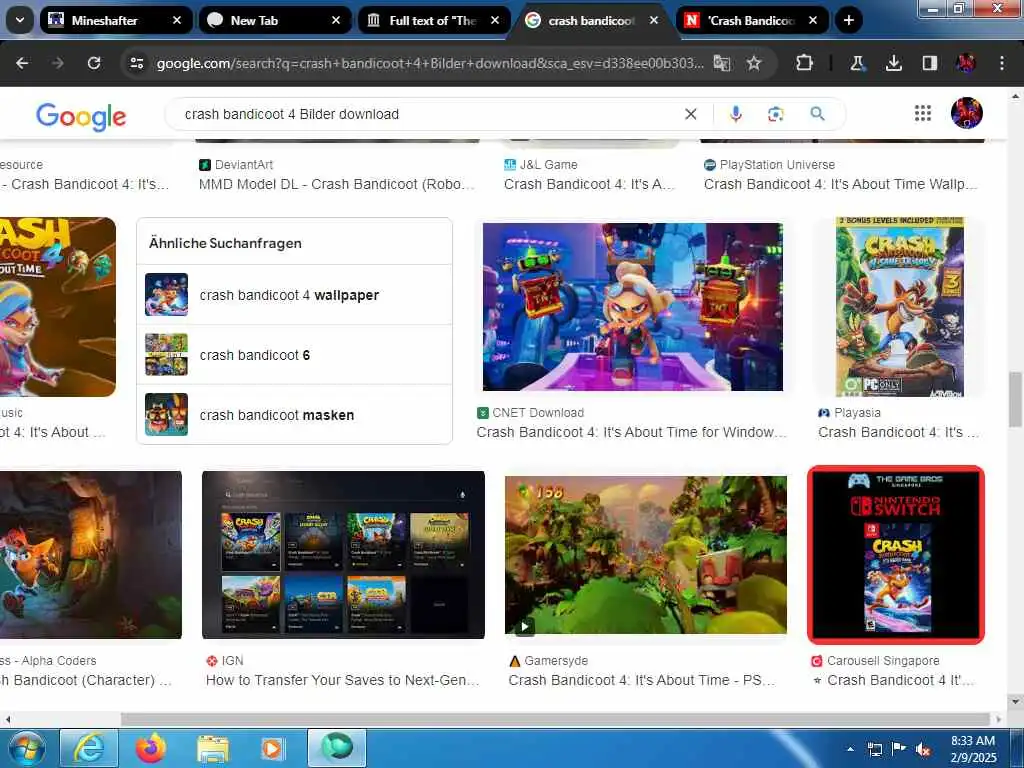
Task: Translate this page icon
Action: [722, 63]
